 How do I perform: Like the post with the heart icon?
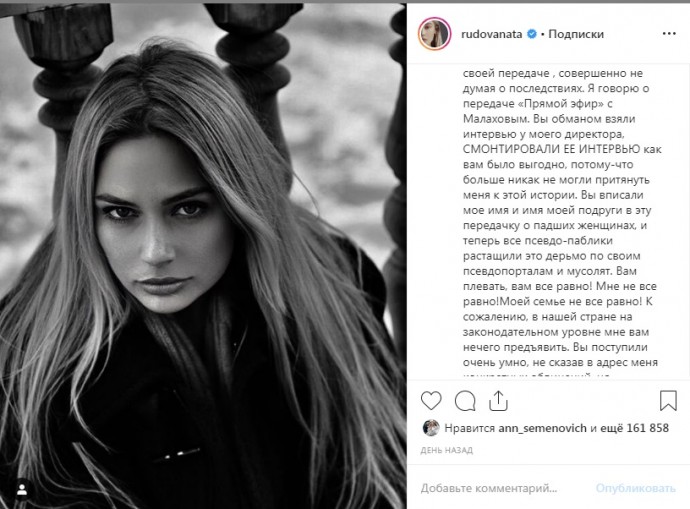(431, 401)
